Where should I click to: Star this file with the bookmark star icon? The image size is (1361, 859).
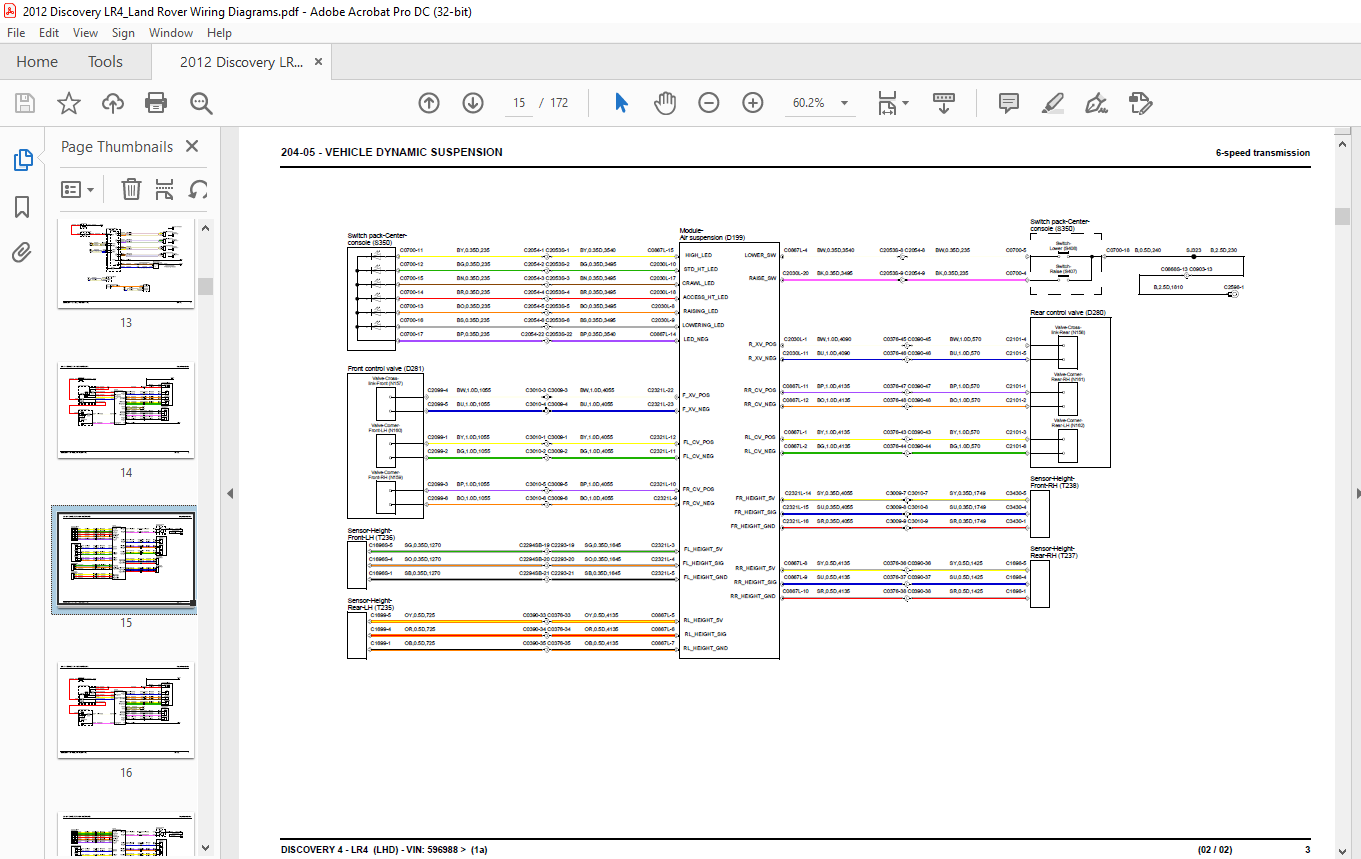coord(69,103)
